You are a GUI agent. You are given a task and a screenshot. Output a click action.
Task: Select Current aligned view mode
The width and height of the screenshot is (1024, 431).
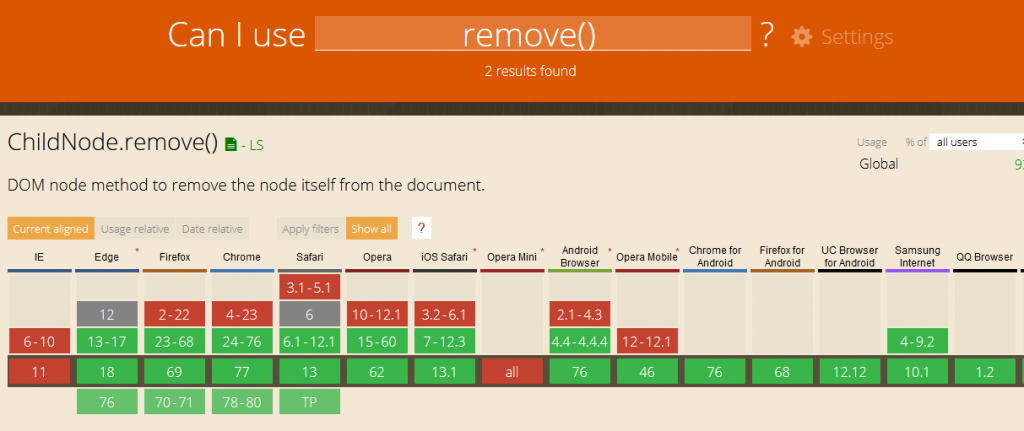(50, 229)
